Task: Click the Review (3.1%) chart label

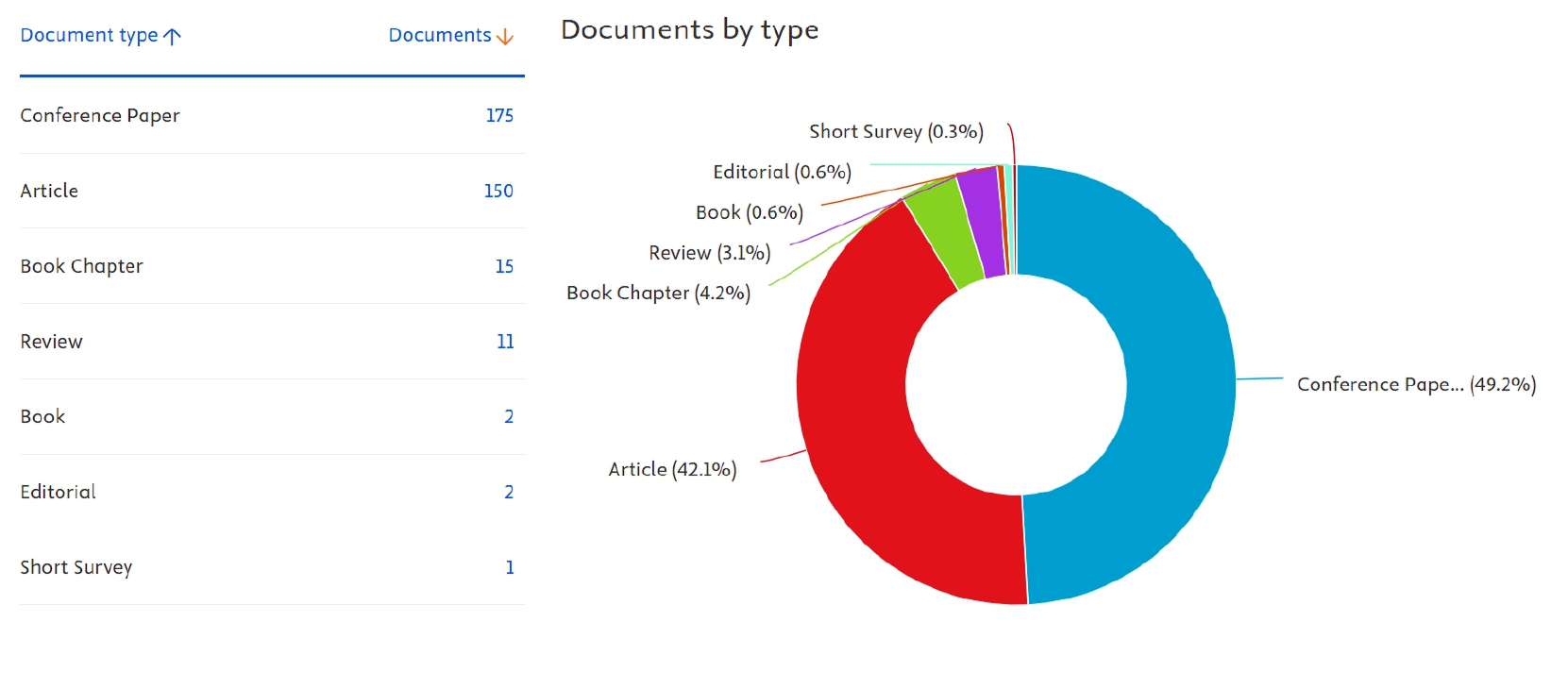Action: [x=709, y=253]
